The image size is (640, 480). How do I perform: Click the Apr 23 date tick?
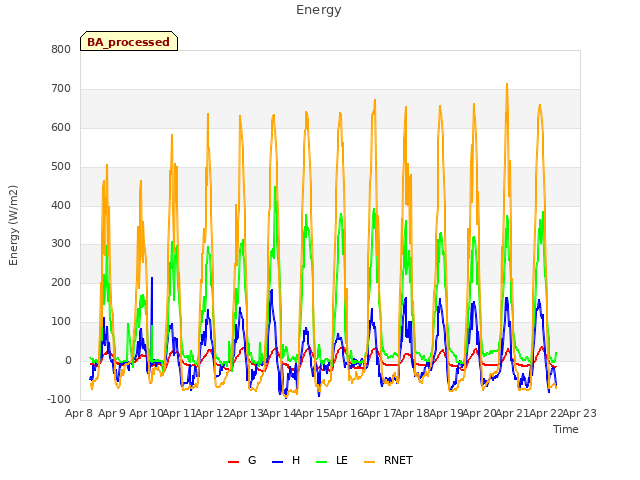(580, 413)
